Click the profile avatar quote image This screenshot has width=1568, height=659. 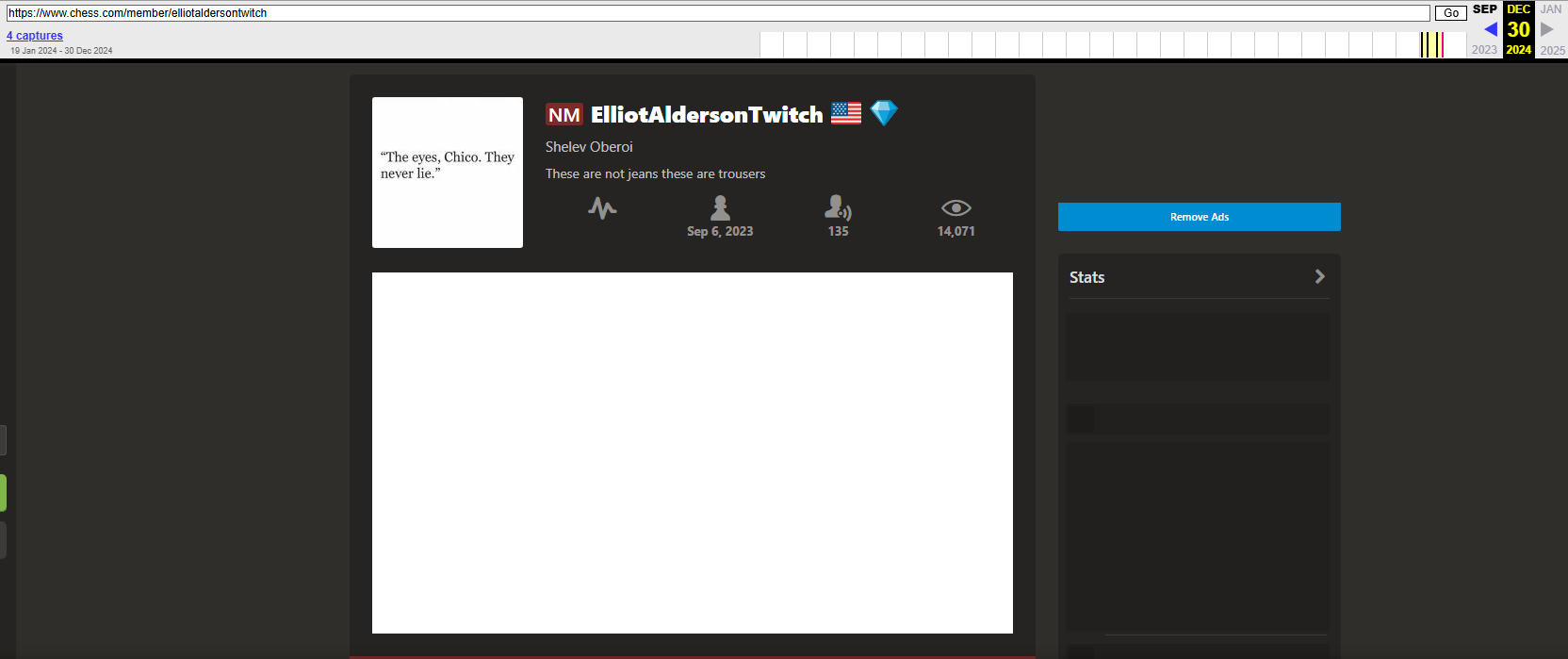click(x=448, y=173)
